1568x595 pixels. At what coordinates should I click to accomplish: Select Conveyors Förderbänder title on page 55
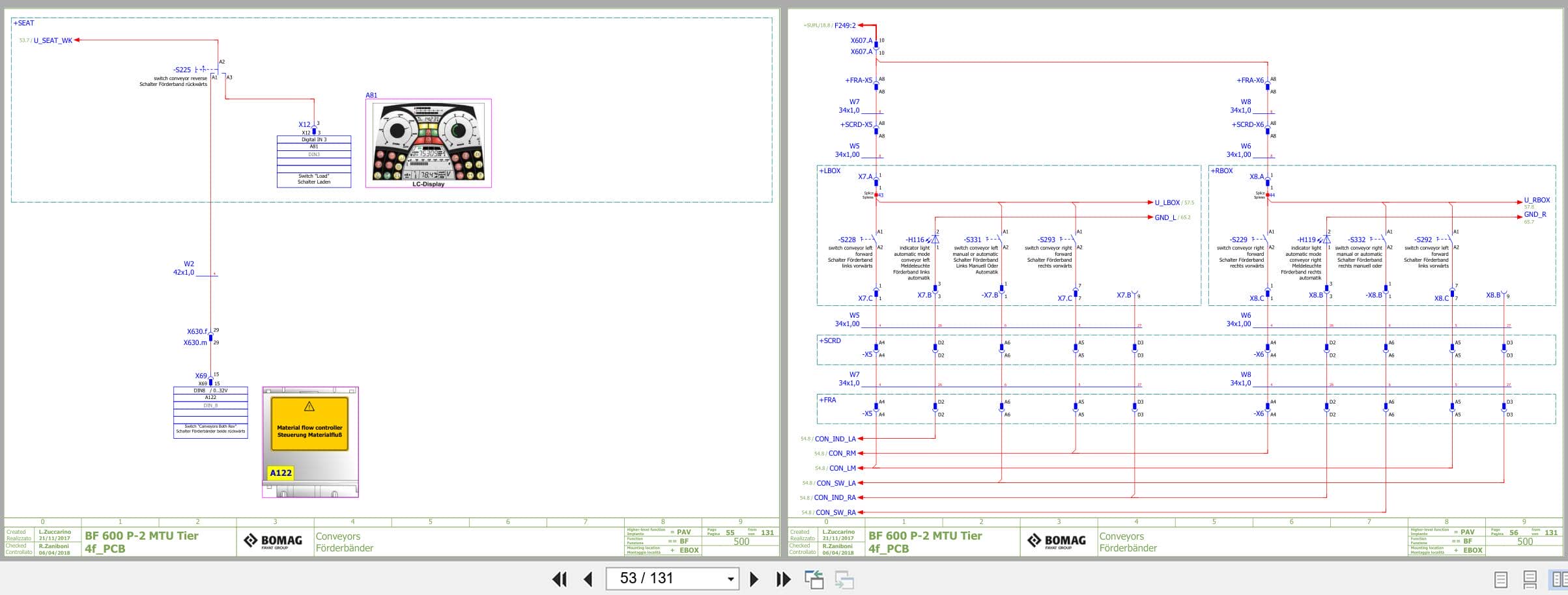pos(345,542)
